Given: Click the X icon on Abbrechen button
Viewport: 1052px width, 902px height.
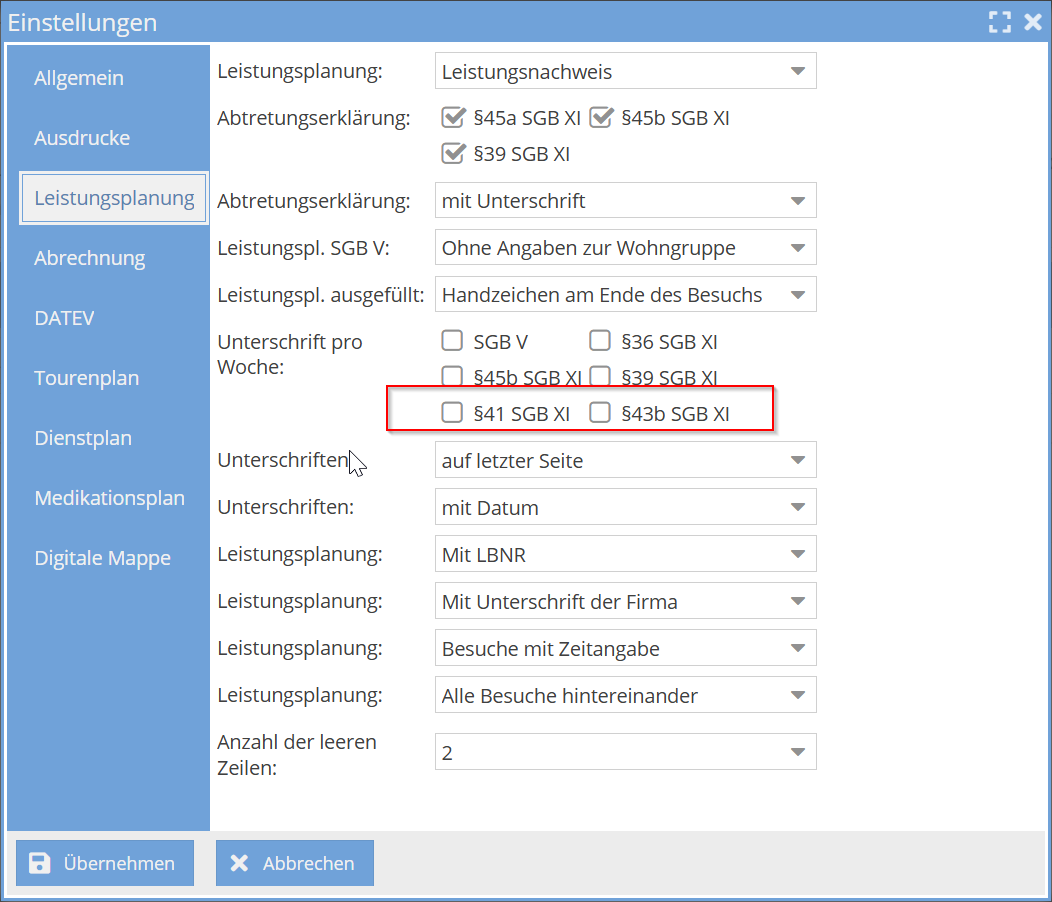Looking at the screenshot, I should click(x=240, y=862).
